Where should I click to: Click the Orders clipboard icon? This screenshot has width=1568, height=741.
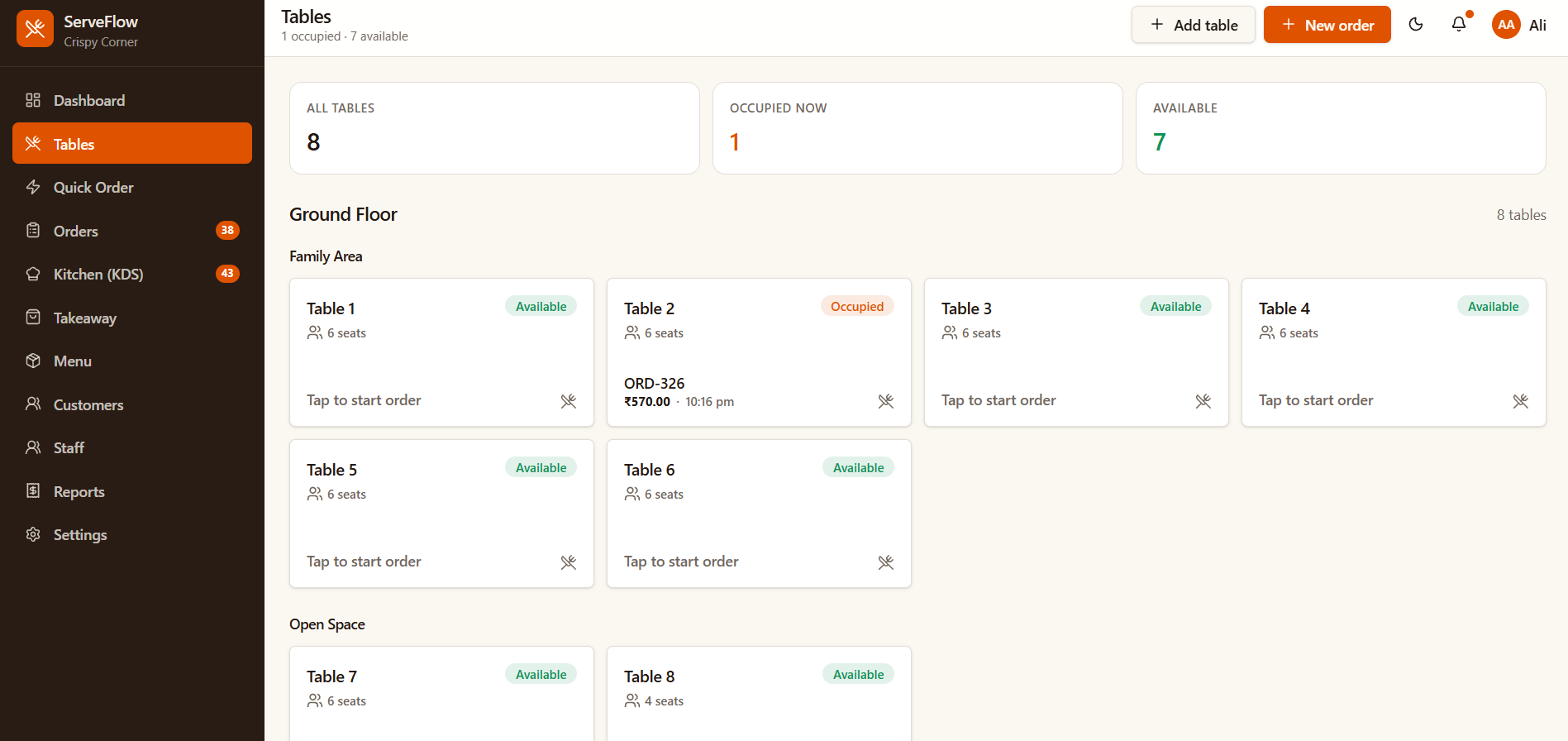[33, 231]
